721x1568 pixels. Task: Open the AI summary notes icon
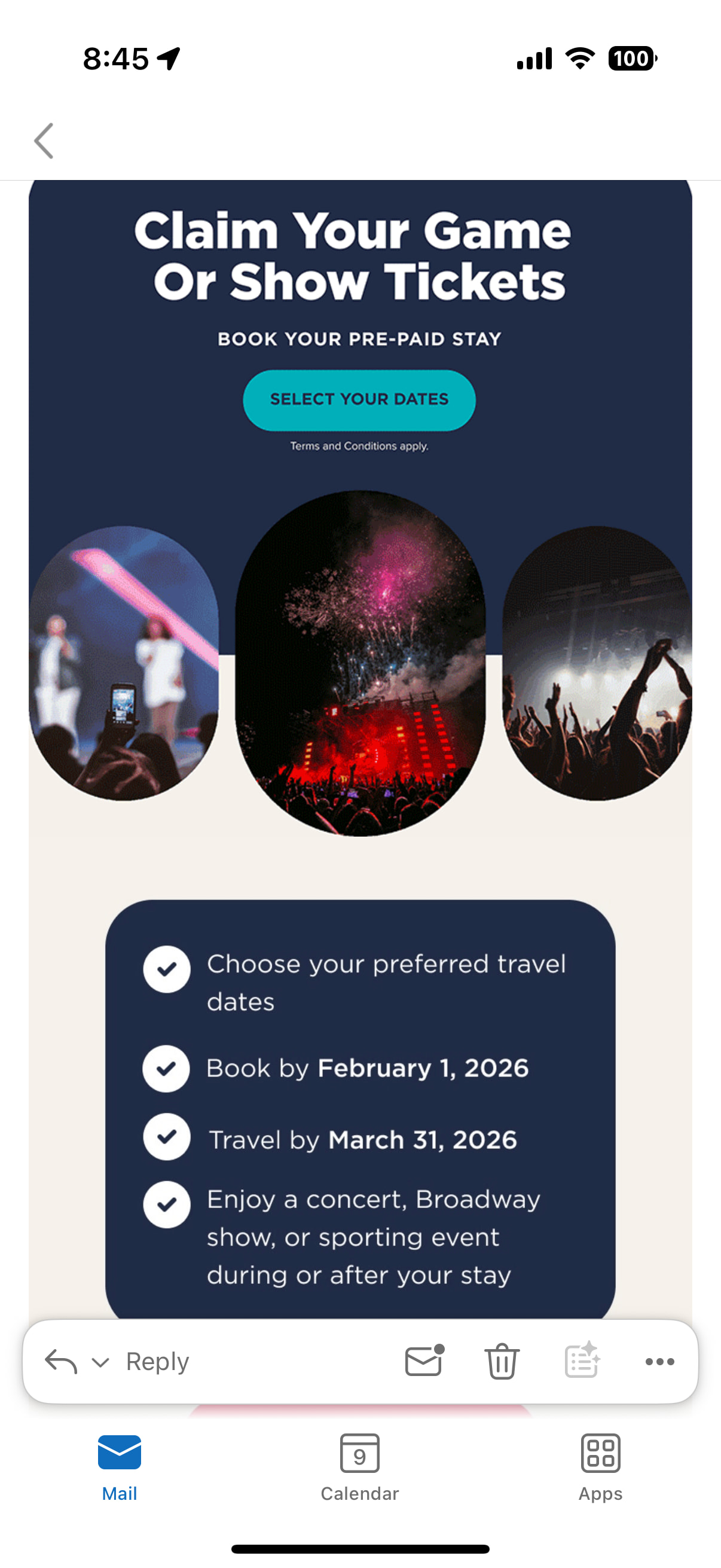pos(582,1360)
